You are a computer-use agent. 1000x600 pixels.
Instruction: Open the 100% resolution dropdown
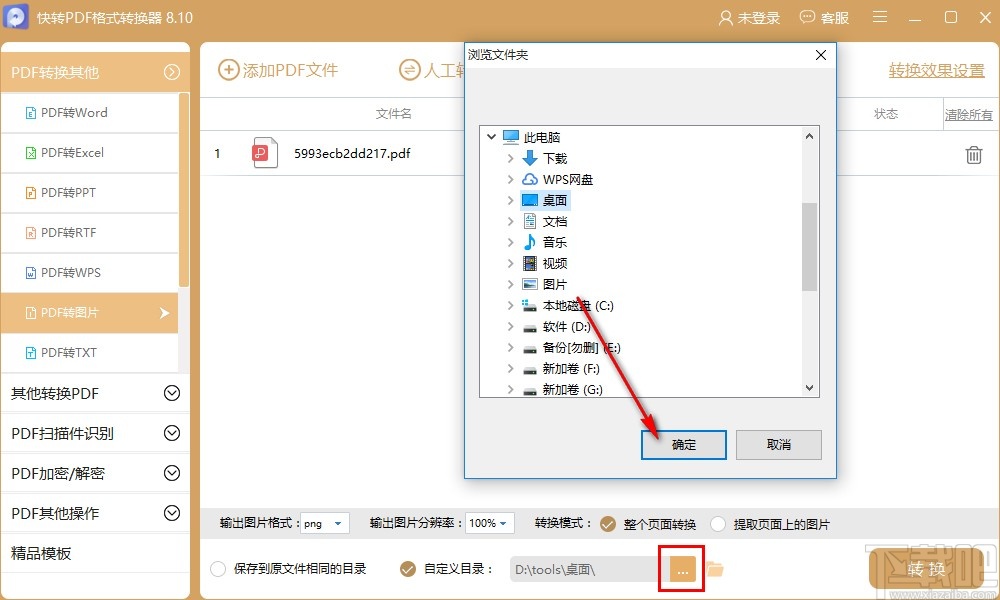pos(489,523)
